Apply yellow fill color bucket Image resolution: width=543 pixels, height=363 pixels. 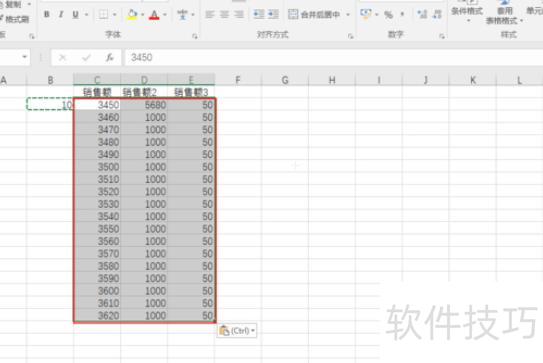point(132,14)
